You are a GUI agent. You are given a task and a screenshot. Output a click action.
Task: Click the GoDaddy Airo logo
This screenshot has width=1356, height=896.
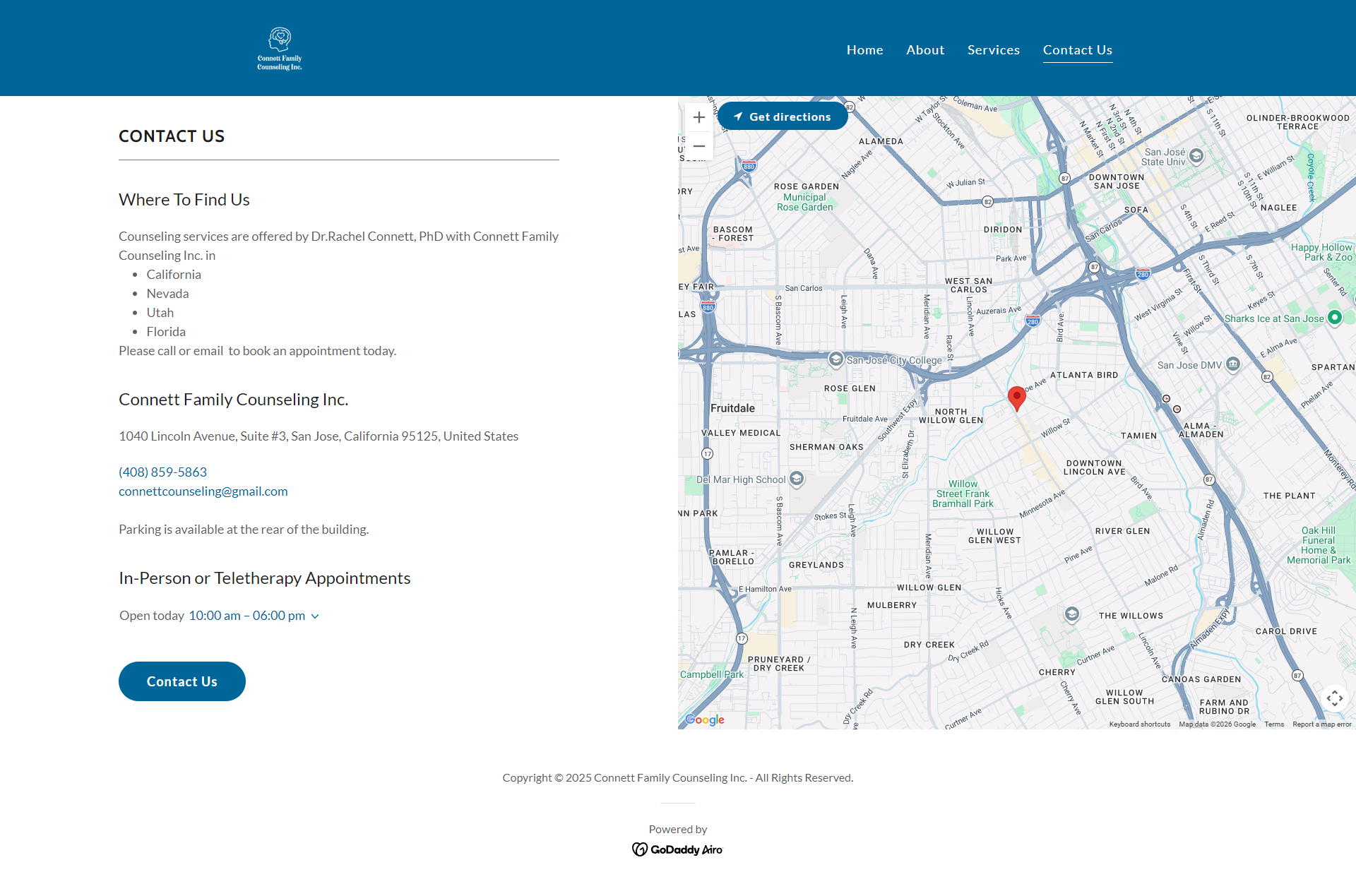[x=677, y=849]
